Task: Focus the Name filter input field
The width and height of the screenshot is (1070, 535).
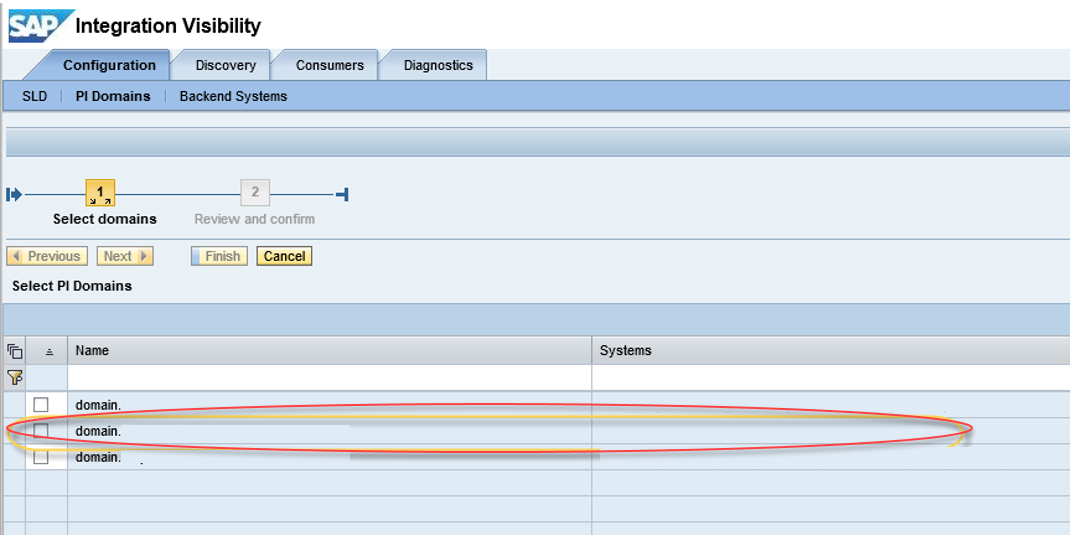Action: pos(330,377)
